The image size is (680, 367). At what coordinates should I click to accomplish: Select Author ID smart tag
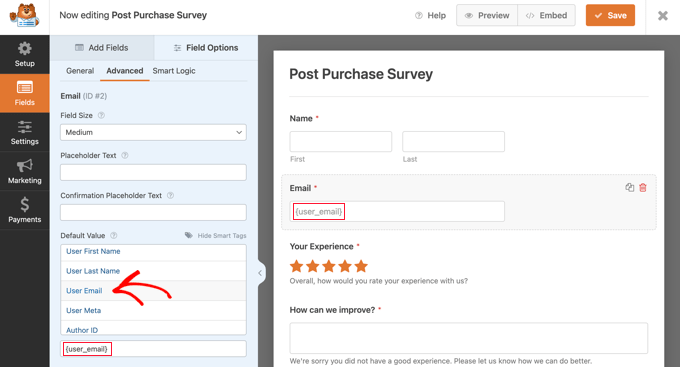tap(153, 328)
